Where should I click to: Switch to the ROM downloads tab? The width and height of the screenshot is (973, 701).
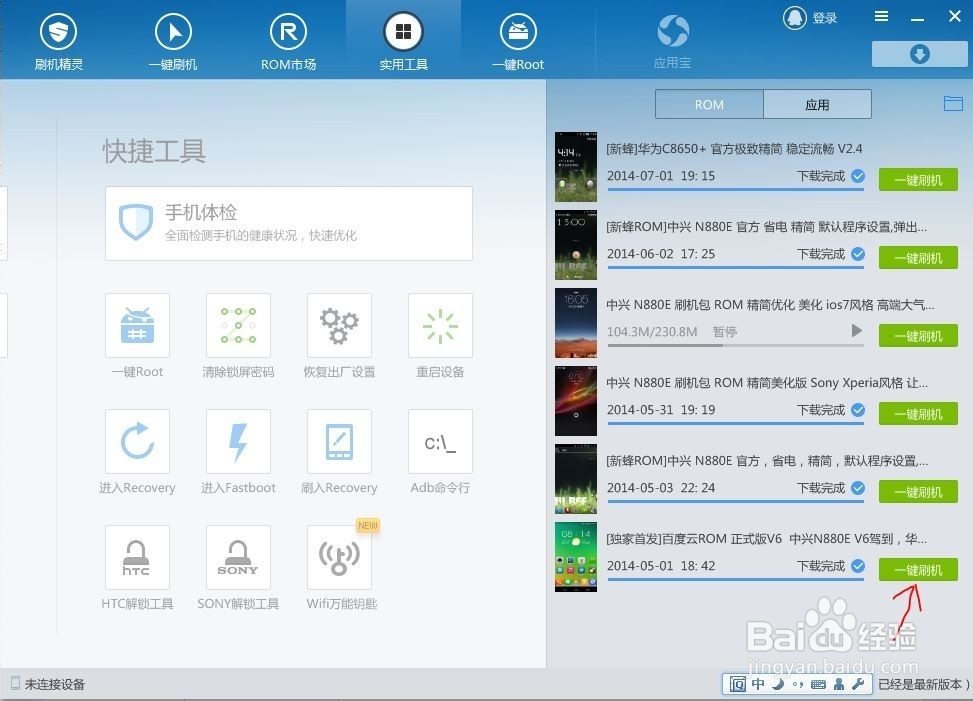click(709, 104)
